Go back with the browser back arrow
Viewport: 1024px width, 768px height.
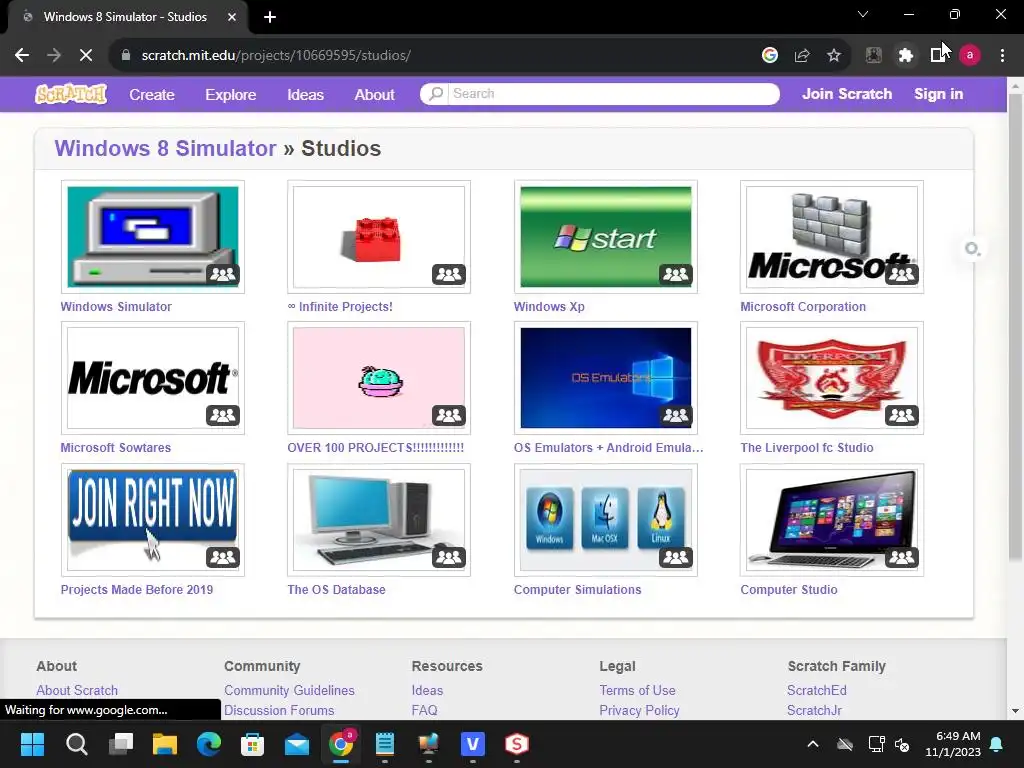coord(22,56)
